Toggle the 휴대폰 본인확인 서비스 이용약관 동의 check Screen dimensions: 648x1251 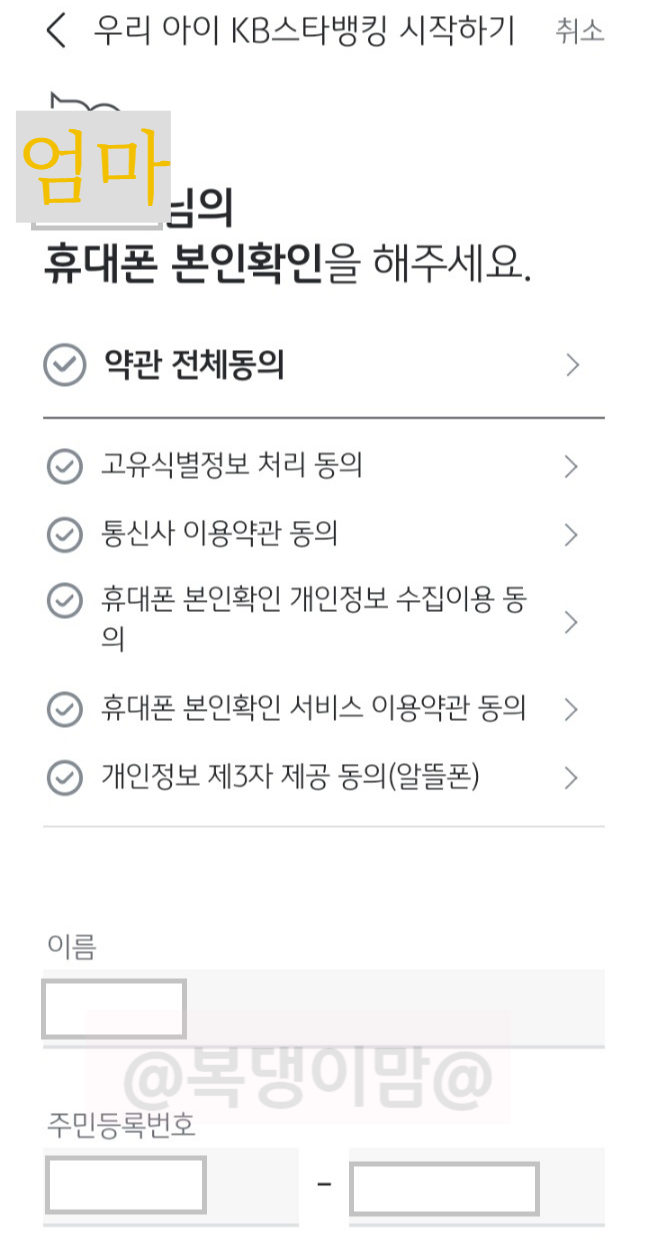65,708
